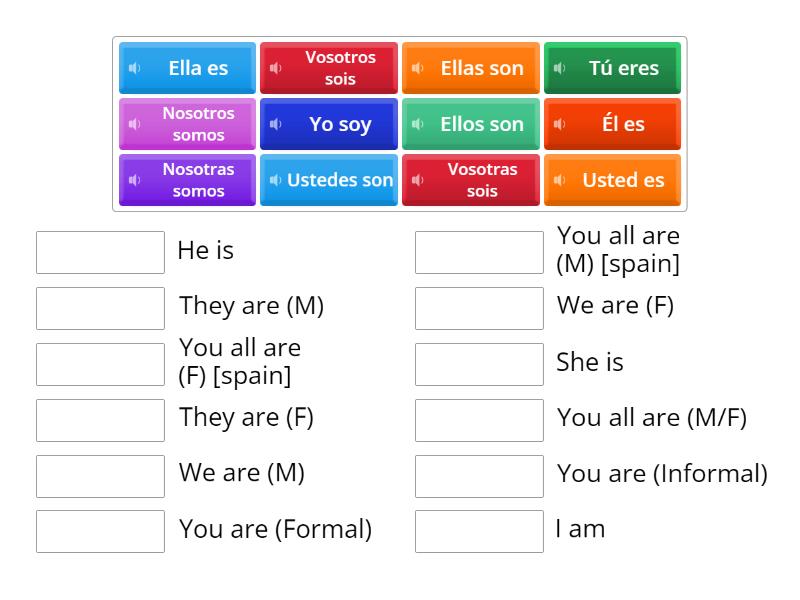Image resolution: width=800 pixels, height=600 pixels.
Task: Play audio for the "Ella es" tile
Action: point(133,68)
